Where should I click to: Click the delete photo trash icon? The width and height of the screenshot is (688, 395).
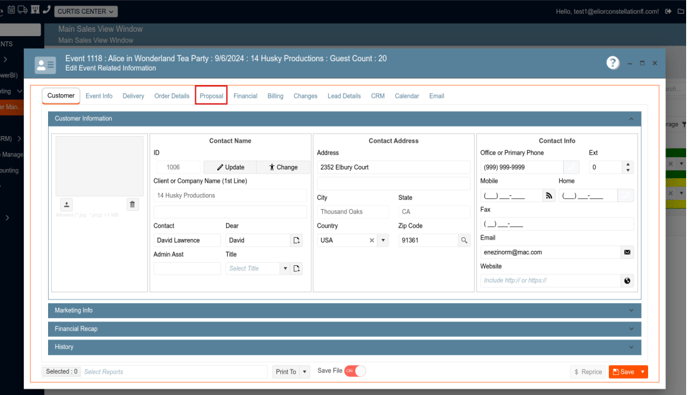click(133, 205)
